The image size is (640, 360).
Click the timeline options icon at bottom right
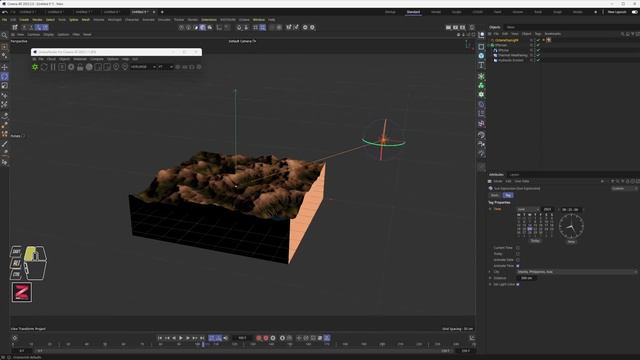(472, 338)
